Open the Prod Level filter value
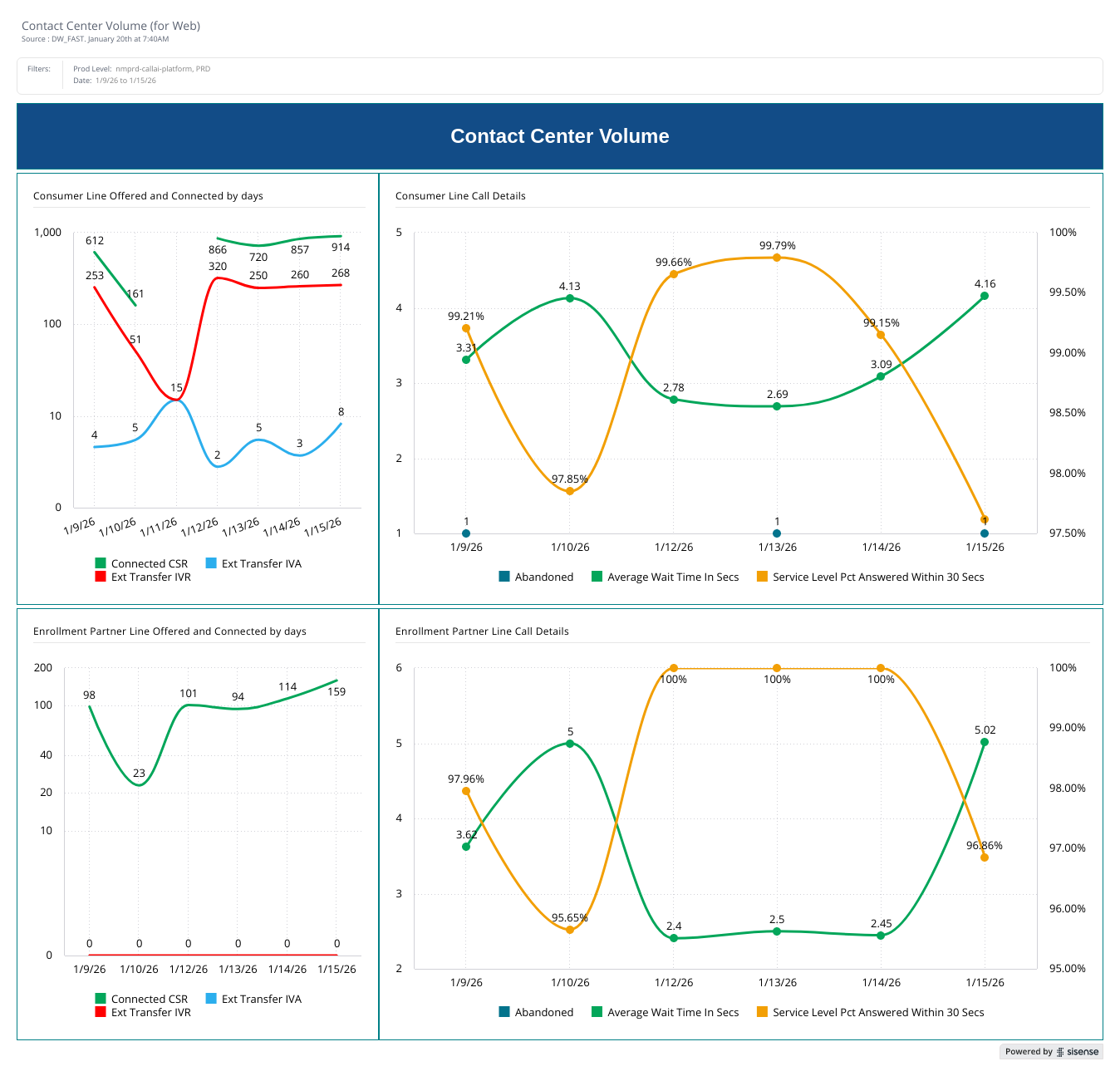 click(162, 69)
